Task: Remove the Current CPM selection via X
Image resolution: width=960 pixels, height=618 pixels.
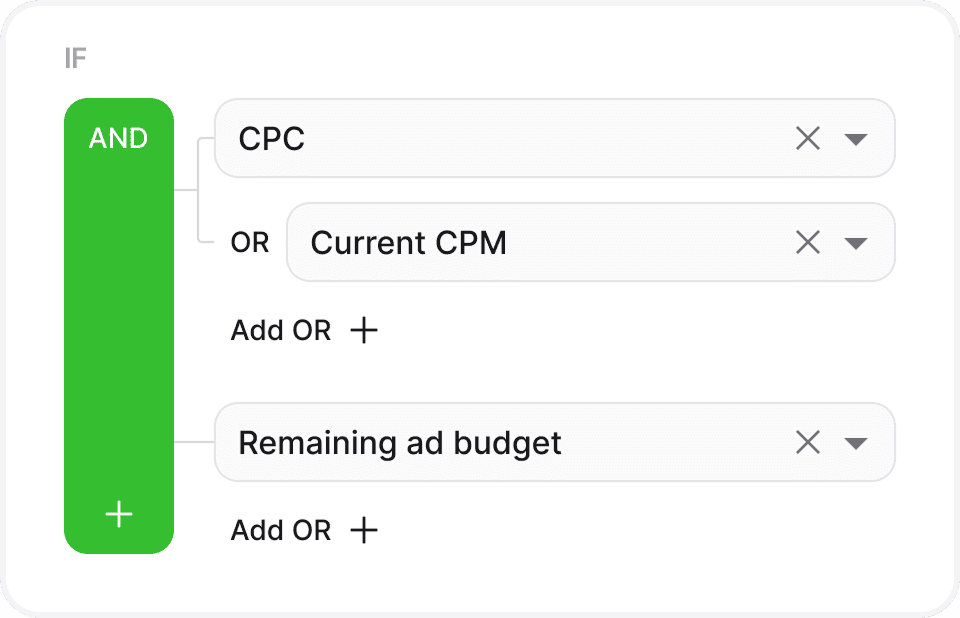Action: coord(808,242)
